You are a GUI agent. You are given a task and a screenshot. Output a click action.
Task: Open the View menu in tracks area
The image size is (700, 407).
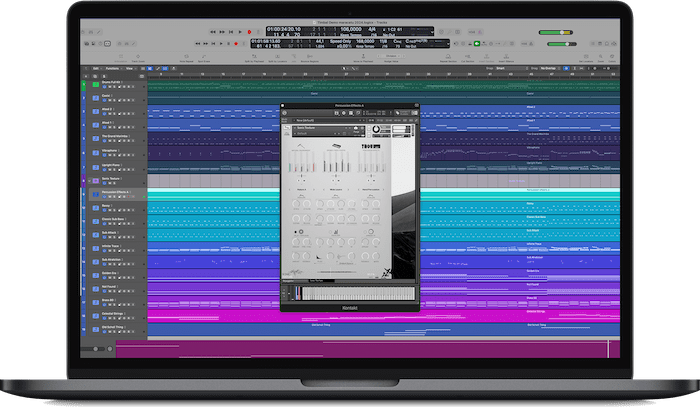point(130,69)
